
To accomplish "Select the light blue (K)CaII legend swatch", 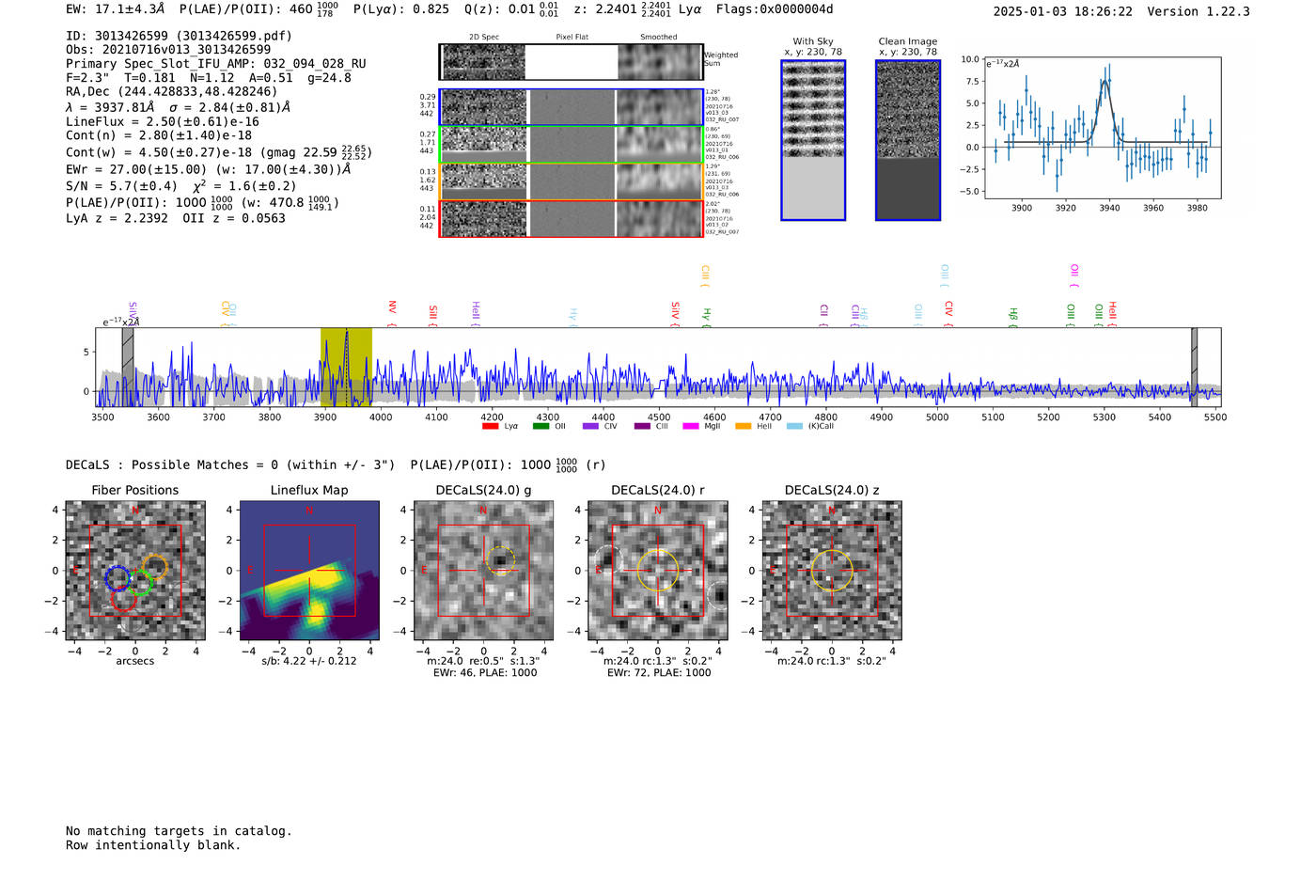I will point(794,426).
